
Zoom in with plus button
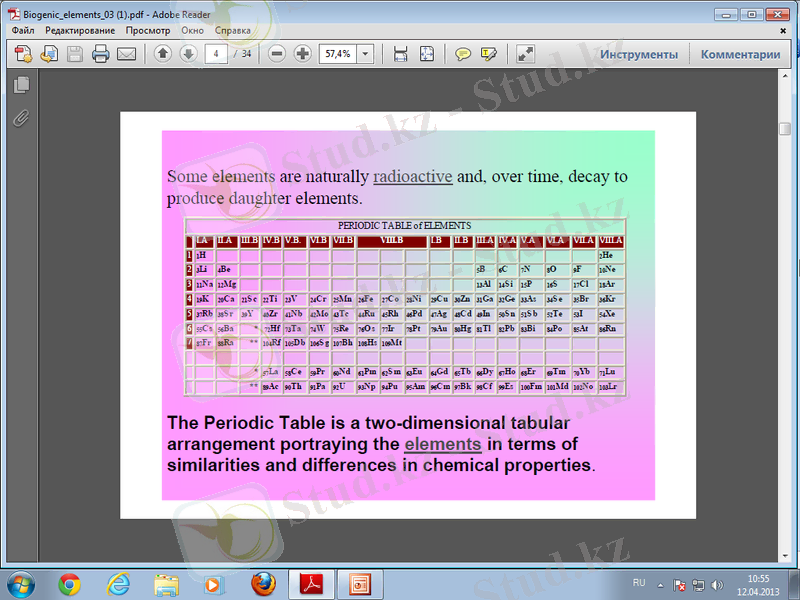(x=302, y=54)
